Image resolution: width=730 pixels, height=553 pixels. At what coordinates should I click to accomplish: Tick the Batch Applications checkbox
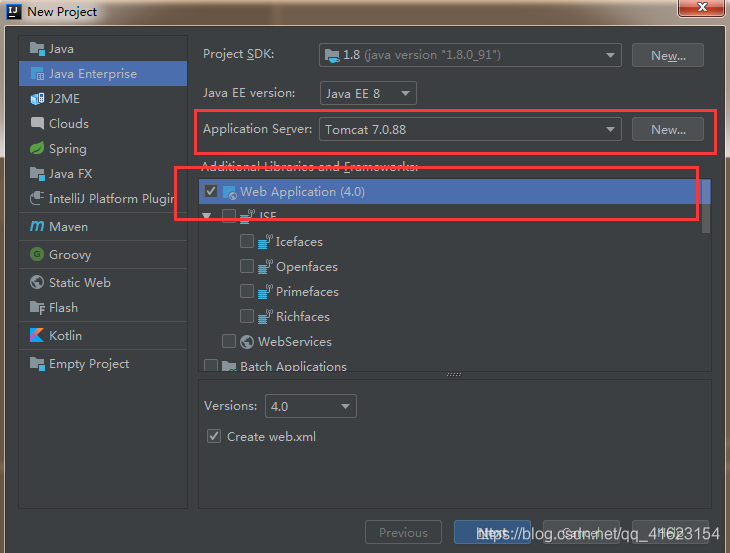(211, 365)
